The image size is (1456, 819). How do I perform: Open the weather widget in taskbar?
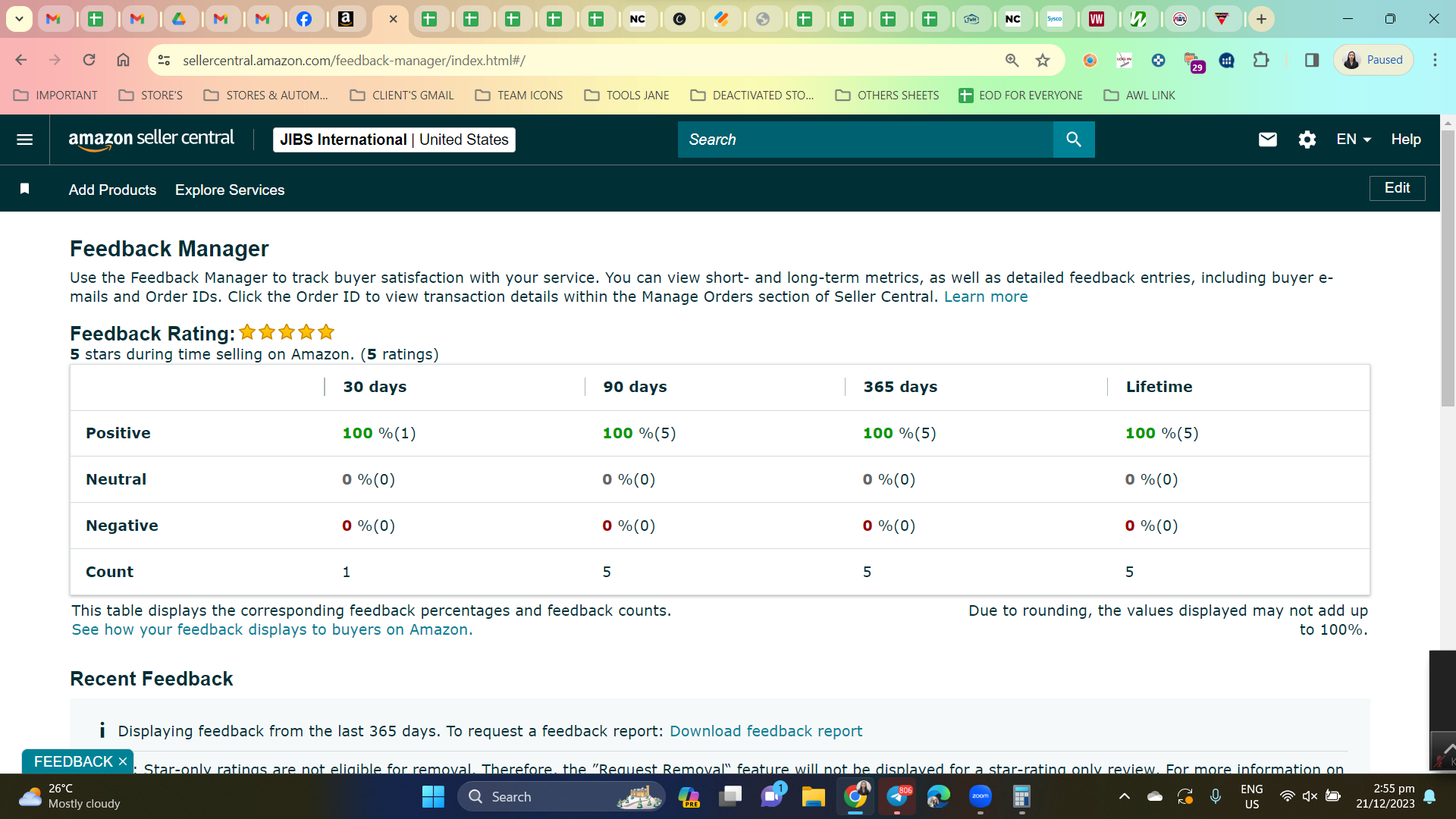point(69,796)
